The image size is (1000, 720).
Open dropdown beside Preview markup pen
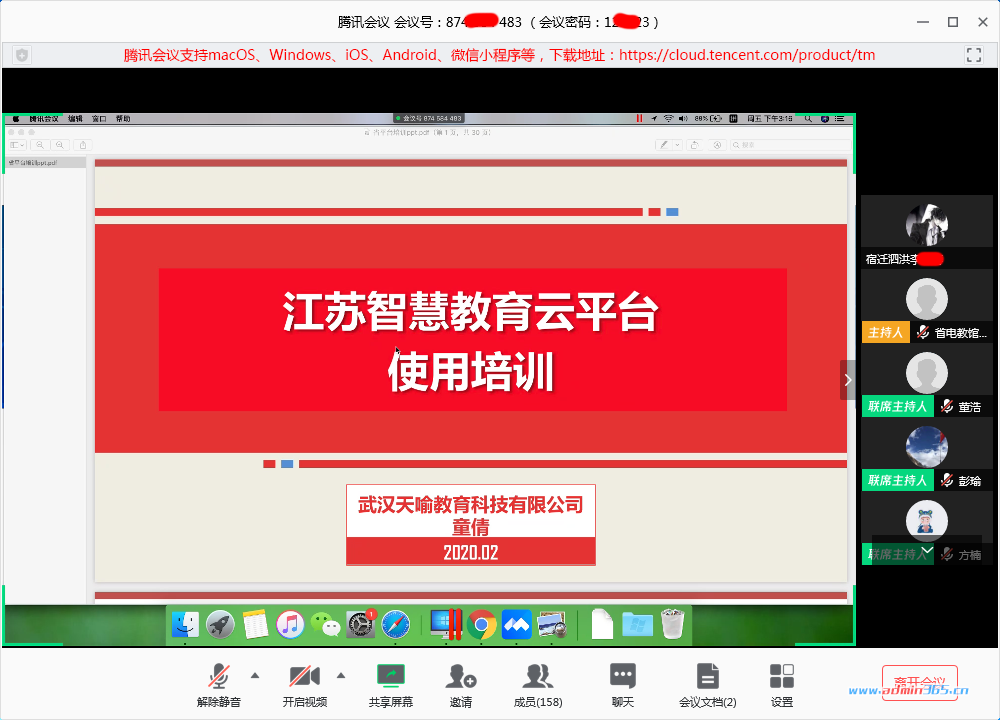677,145
